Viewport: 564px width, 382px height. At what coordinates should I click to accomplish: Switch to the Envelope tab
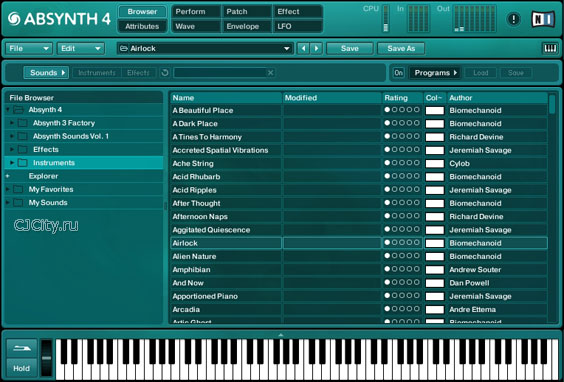[247, 26]
